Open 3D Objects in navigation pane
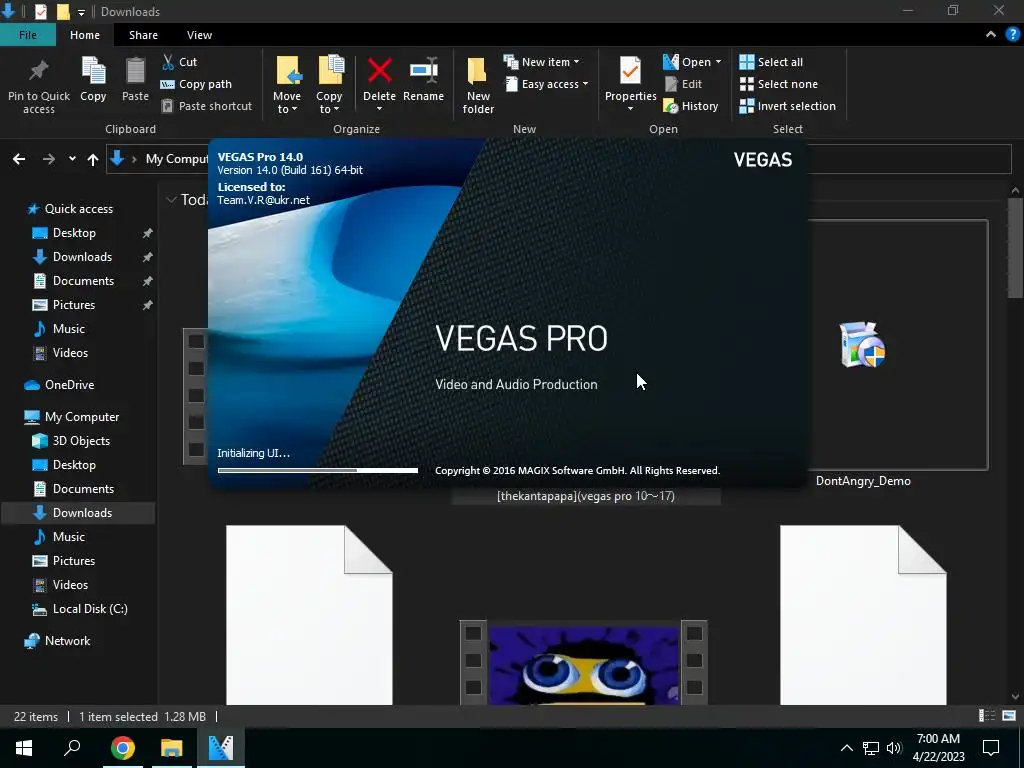Viewport: 1024px width, 768px height. [81, 441]
